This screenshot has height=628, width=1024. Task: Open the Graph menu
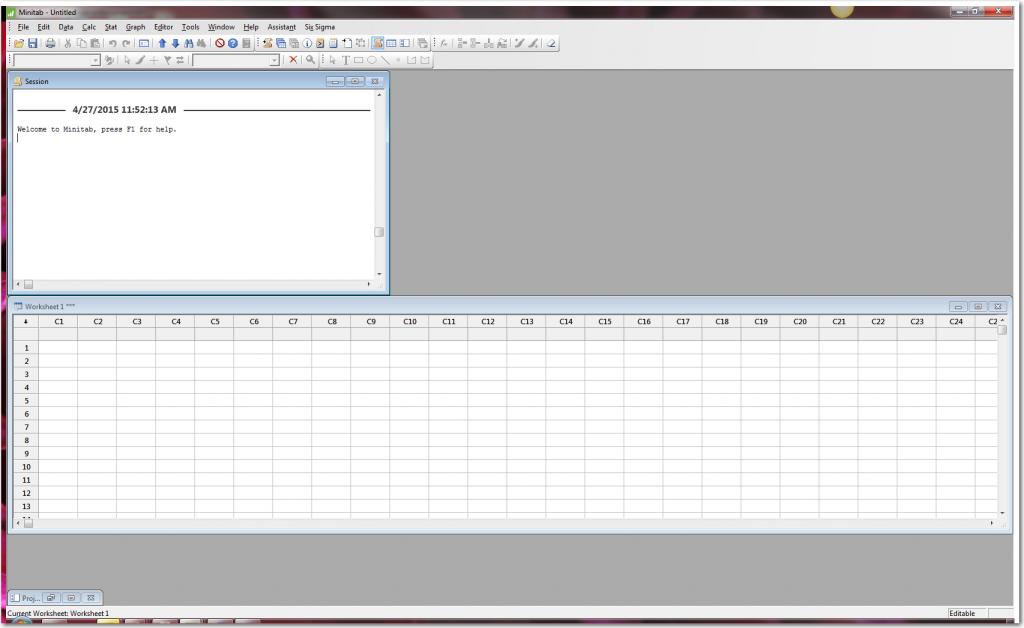tap(135, 27)
